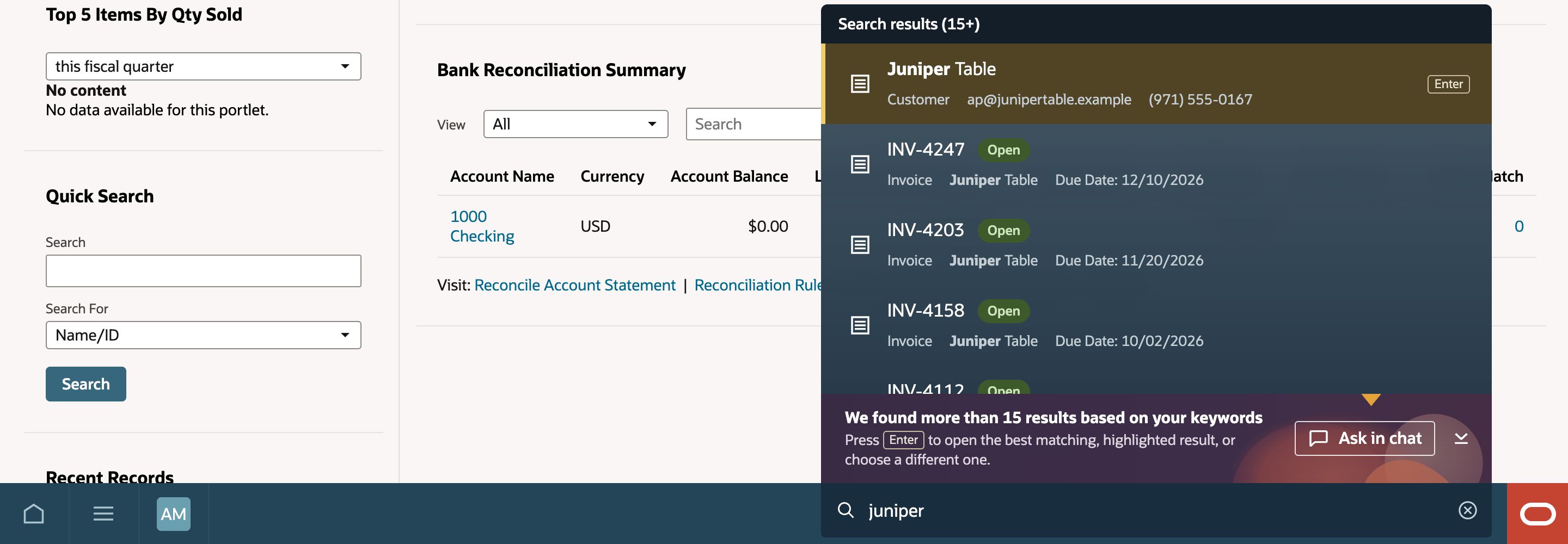This screenshot has width=1568, height=544.
Task: Open the Juniper Table customer result
Action: coord(1156,83)
